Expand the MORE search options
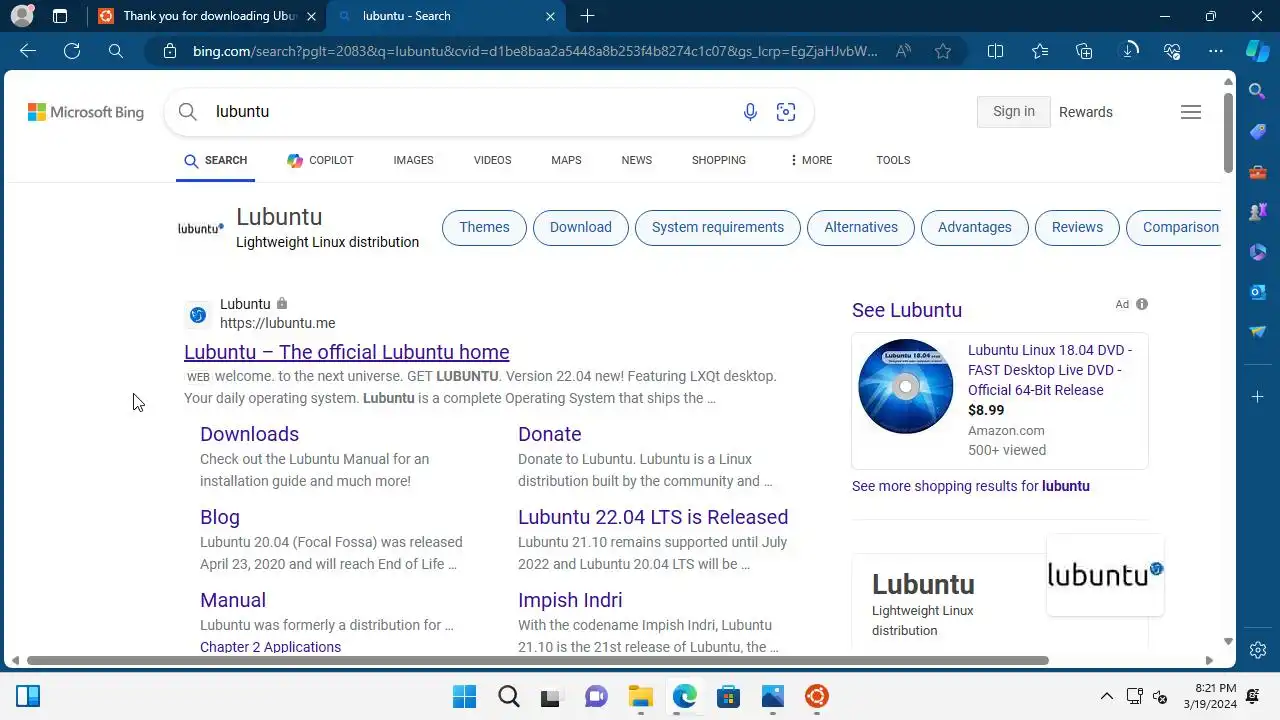 (x=810, y=160)
